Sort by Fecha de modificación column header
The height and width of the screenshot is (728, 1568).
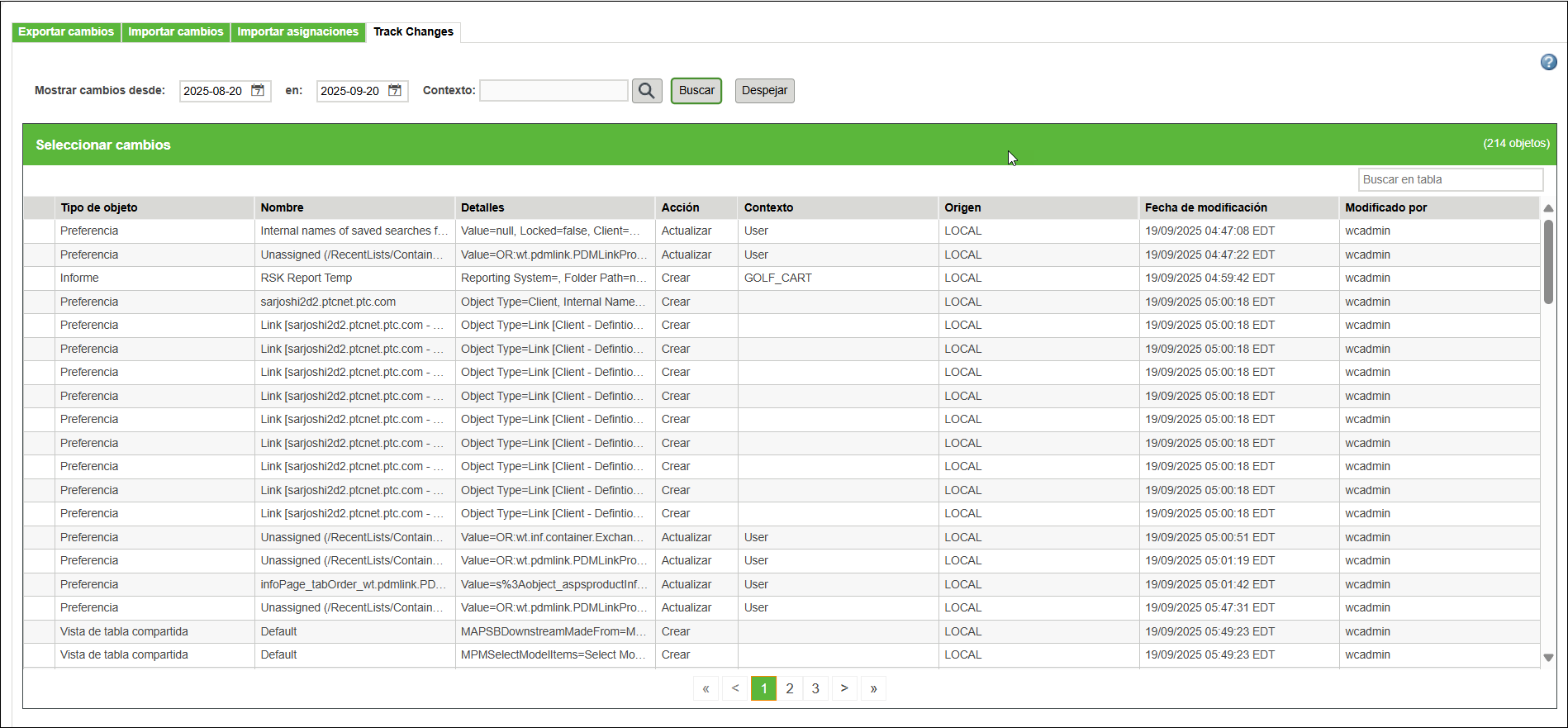[x=1206, y=207]
